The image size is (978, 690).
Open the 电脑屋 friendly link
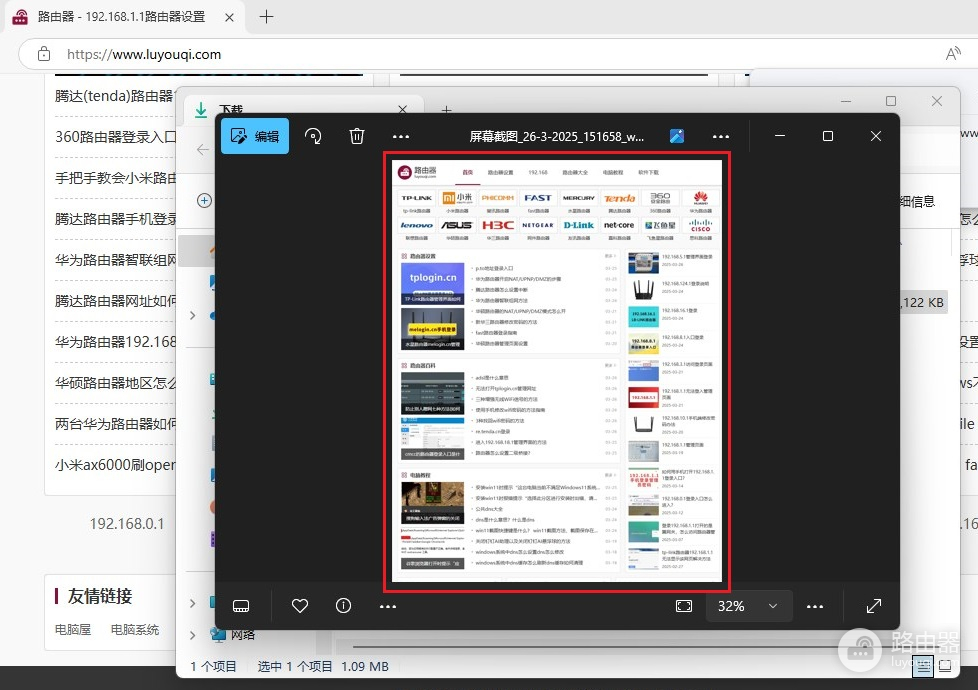click(x=72, y=630)
